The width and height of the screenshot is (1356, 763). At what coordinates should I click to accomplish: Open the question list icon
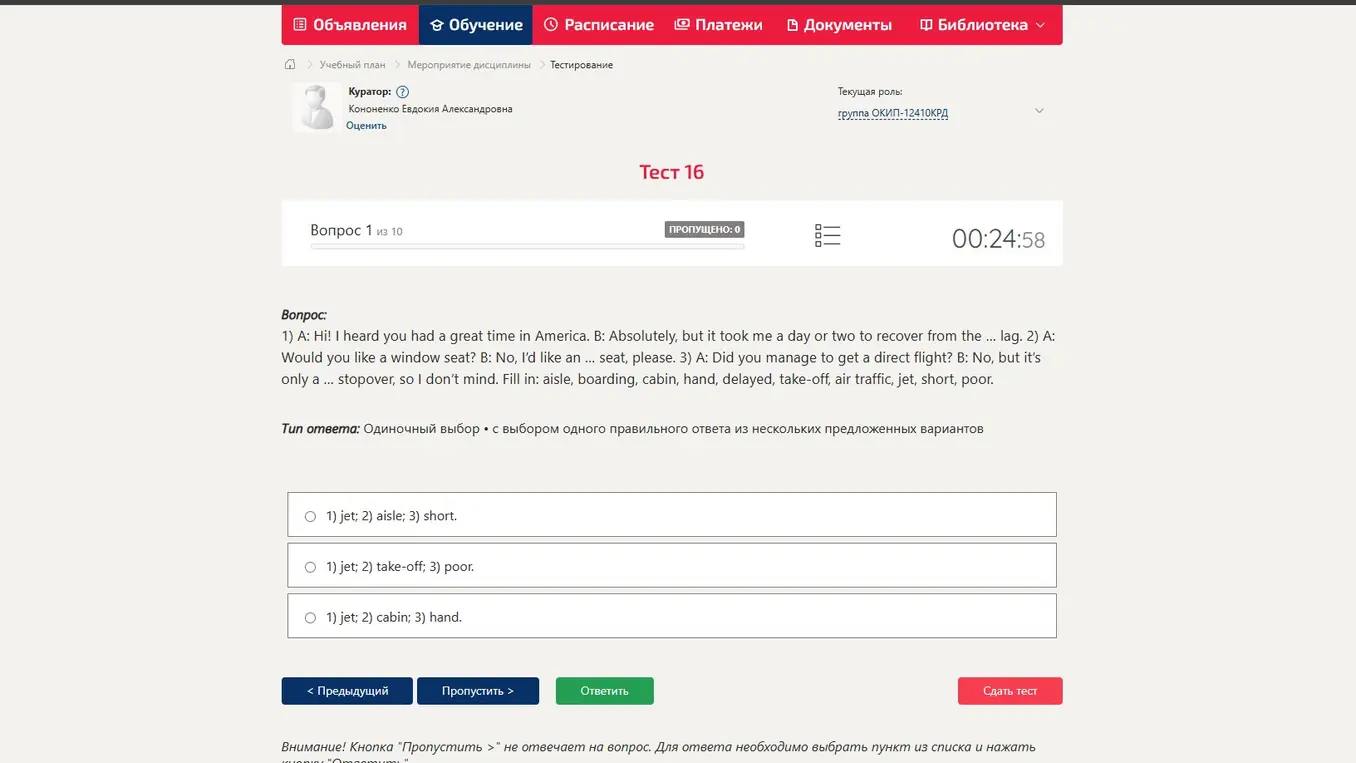point(827,235)
